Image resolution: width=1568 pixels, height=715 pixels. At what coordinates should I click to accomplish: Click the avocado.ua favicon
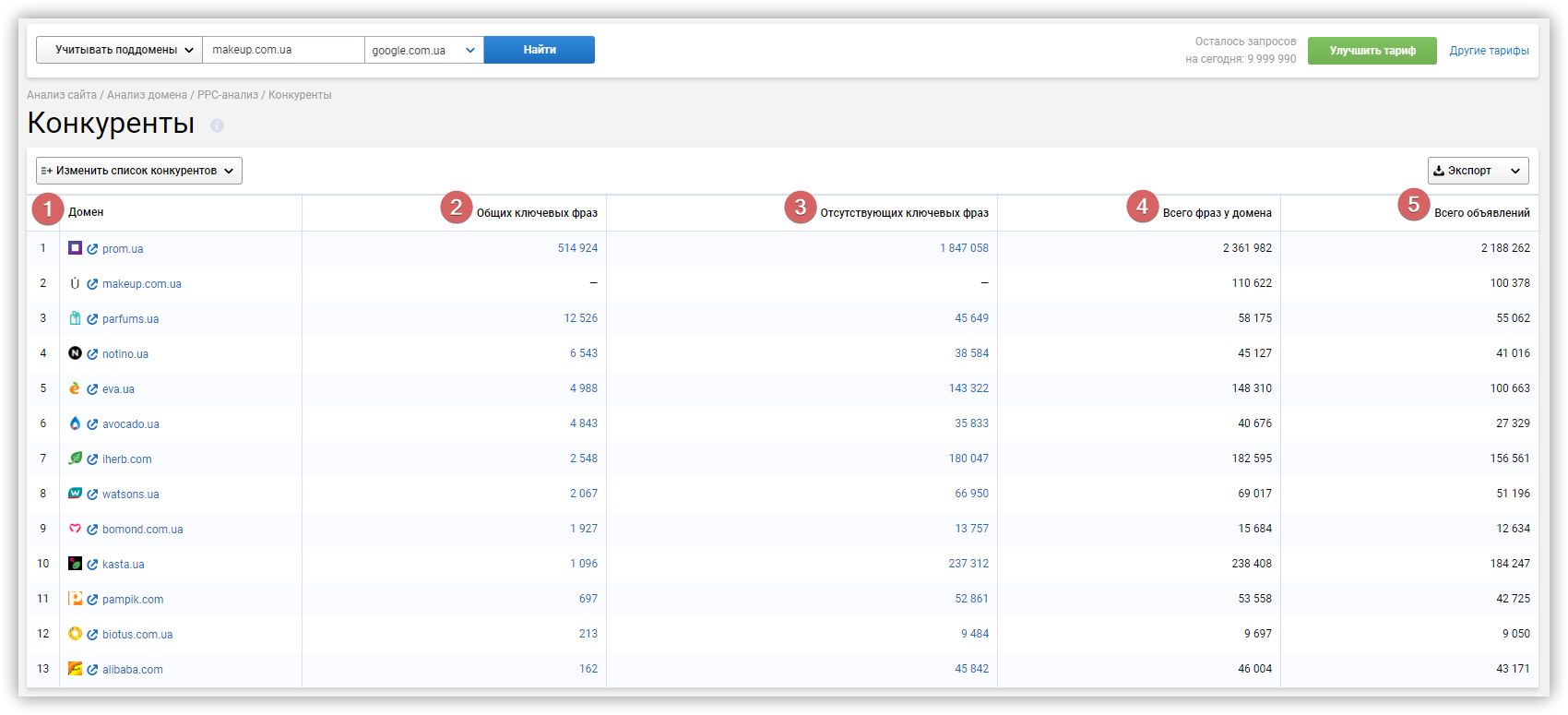pyautogui.click(x=75, y=423)
